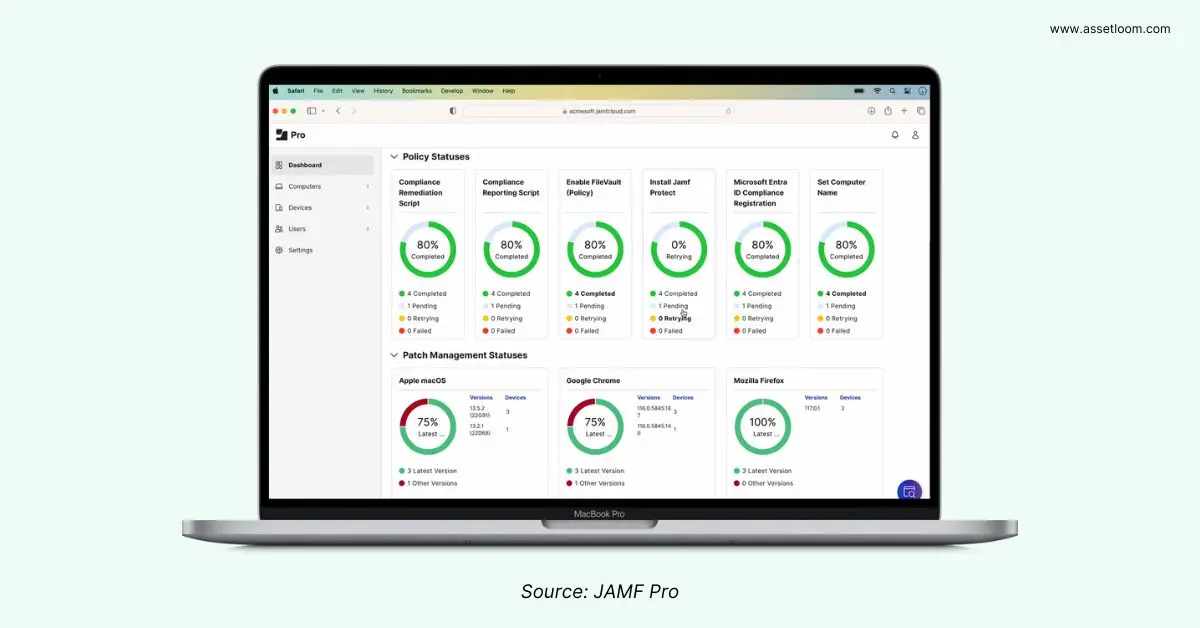Click Safari's downloads icon
Image resolution: width=1200 pixels, height=628 pixels.
[x=871, y=111]
